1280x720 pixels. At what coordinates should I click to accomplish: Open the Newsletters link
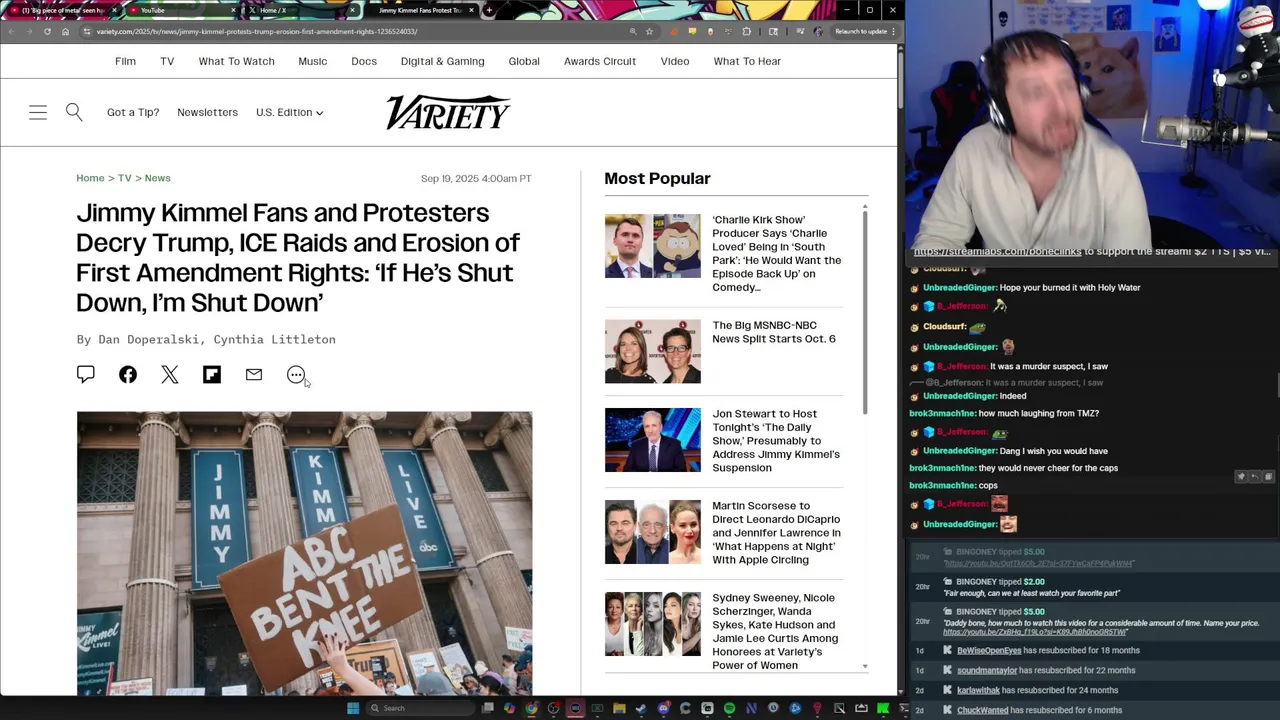[207, 112]
